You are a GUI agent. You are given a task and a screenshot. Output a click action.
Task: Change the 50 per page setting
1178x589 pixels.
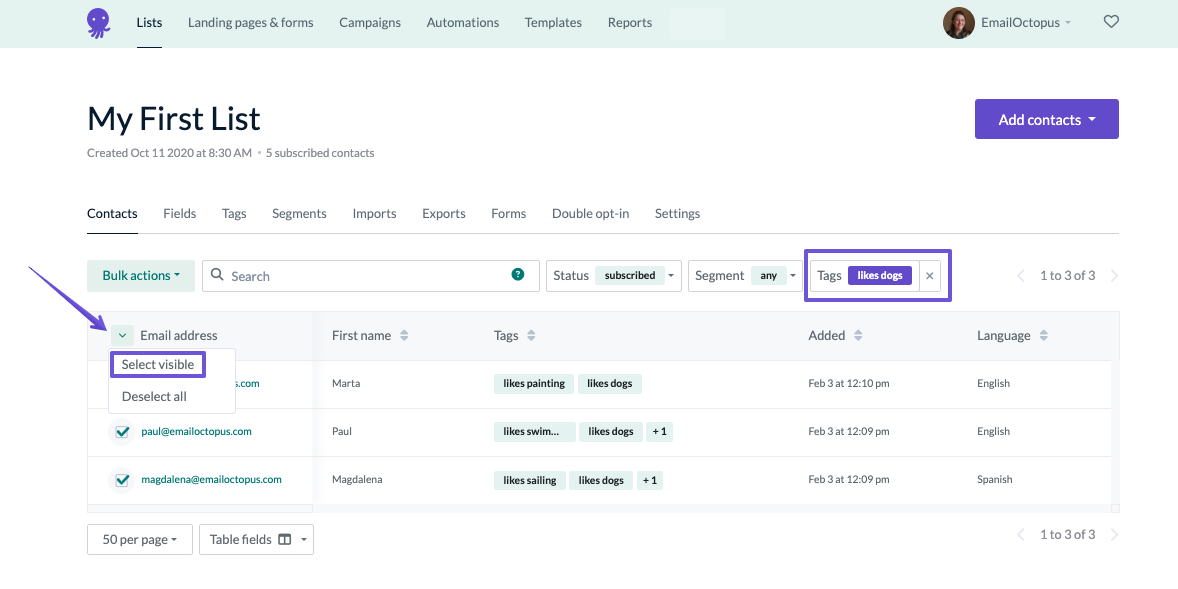[x=139, y=539]
